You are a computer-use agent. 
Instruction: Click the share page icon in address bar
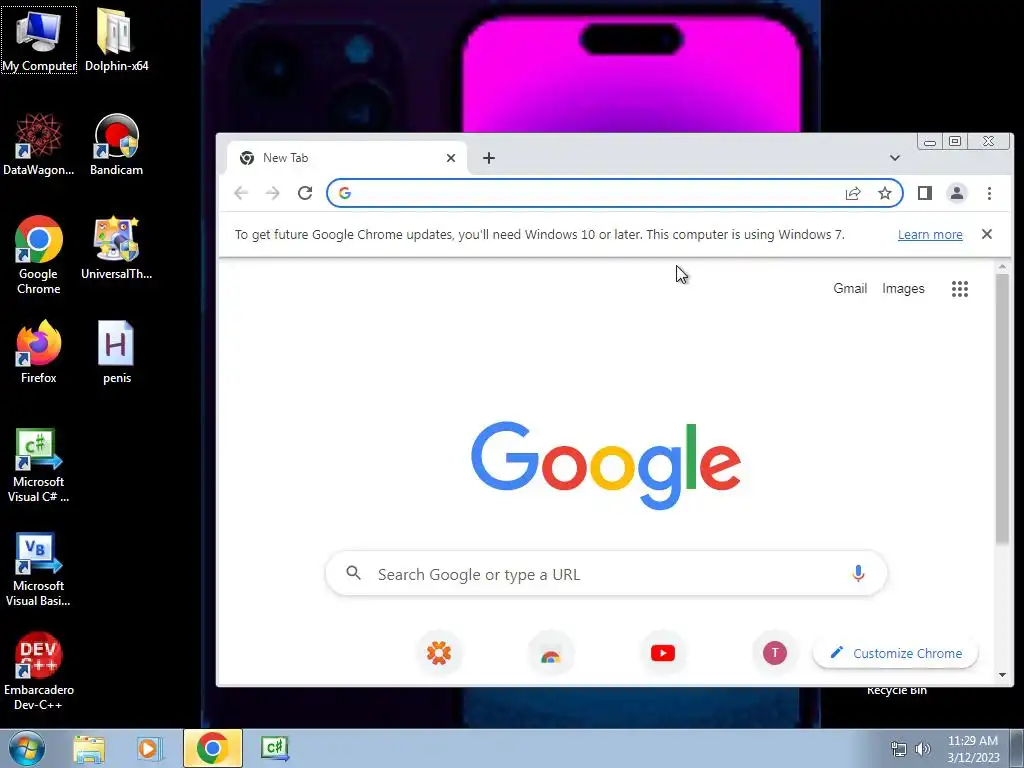pyautogui.click(x=853, y=193)
